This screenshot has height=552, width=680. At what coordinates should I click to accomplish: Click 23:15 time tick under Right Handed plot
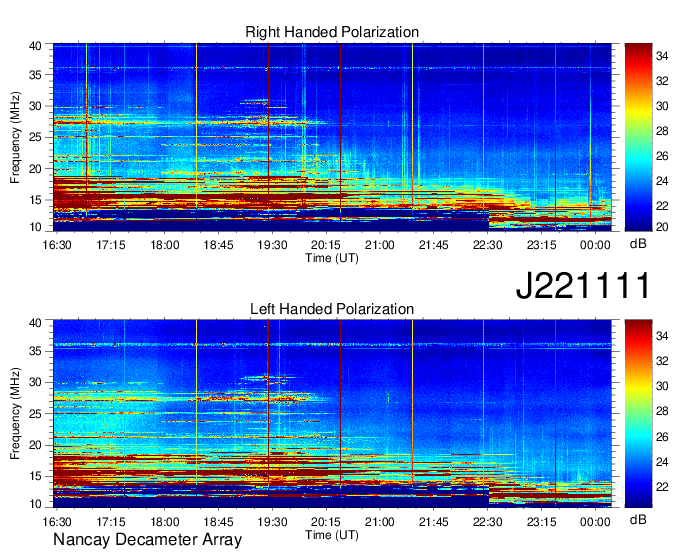click(x=541, y=245)
